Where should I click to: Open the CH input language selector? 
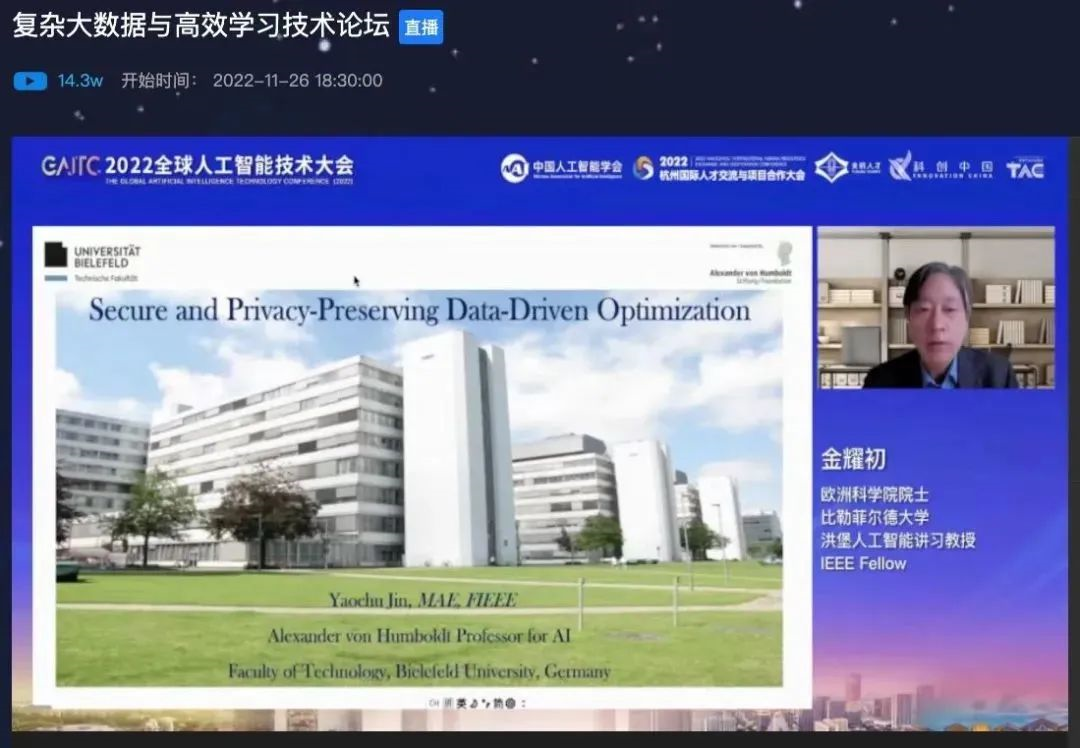click(434, 703)
